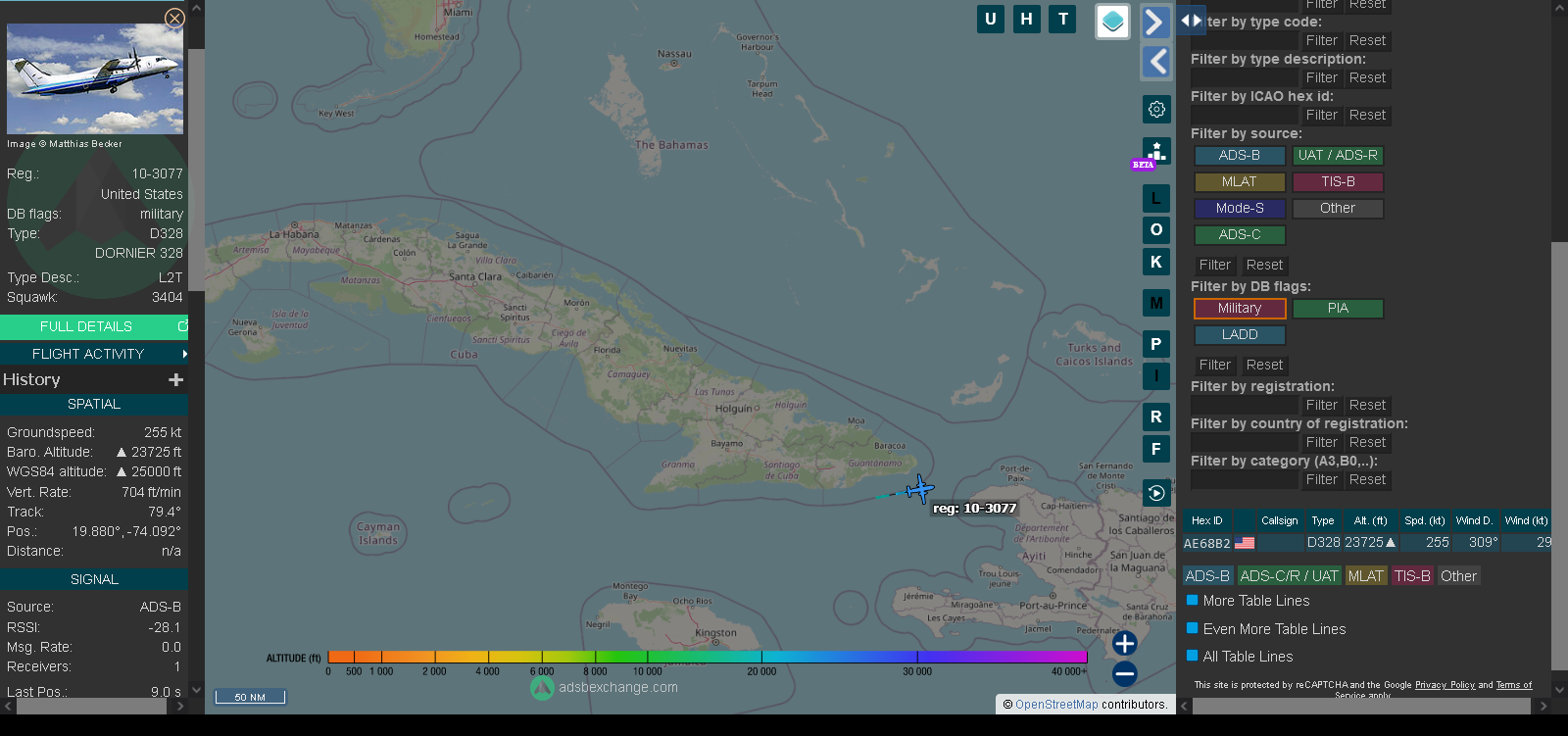Expand History with the plus icon

click(175, 379)
